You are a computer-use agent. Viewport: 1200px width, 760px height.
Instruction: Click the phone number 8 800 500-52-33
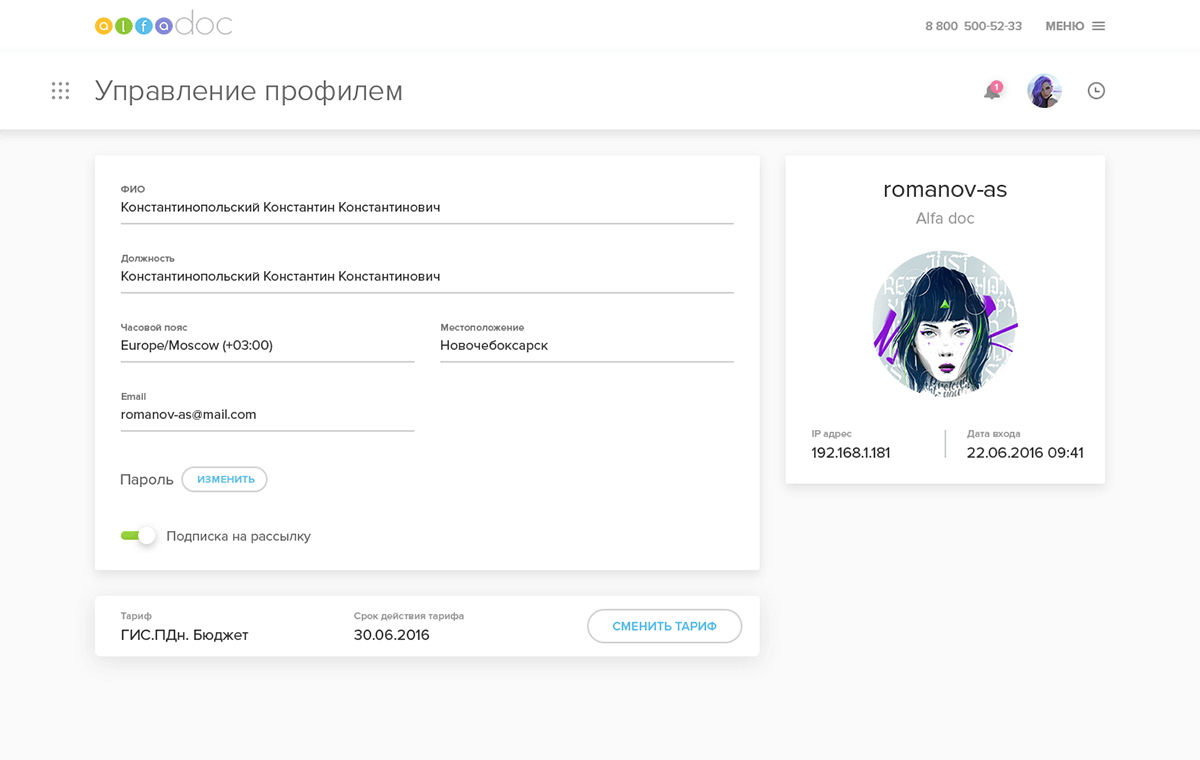973,26
